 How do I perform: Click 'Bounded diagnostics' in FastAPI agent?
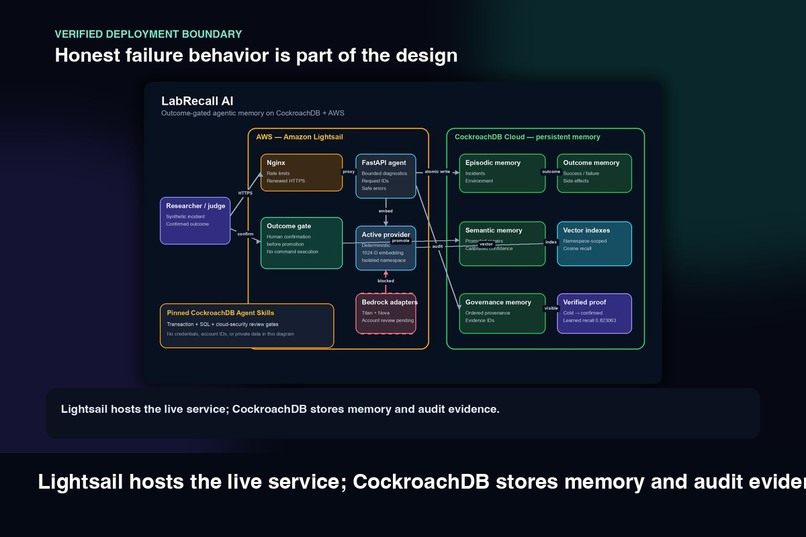[384, 173]
